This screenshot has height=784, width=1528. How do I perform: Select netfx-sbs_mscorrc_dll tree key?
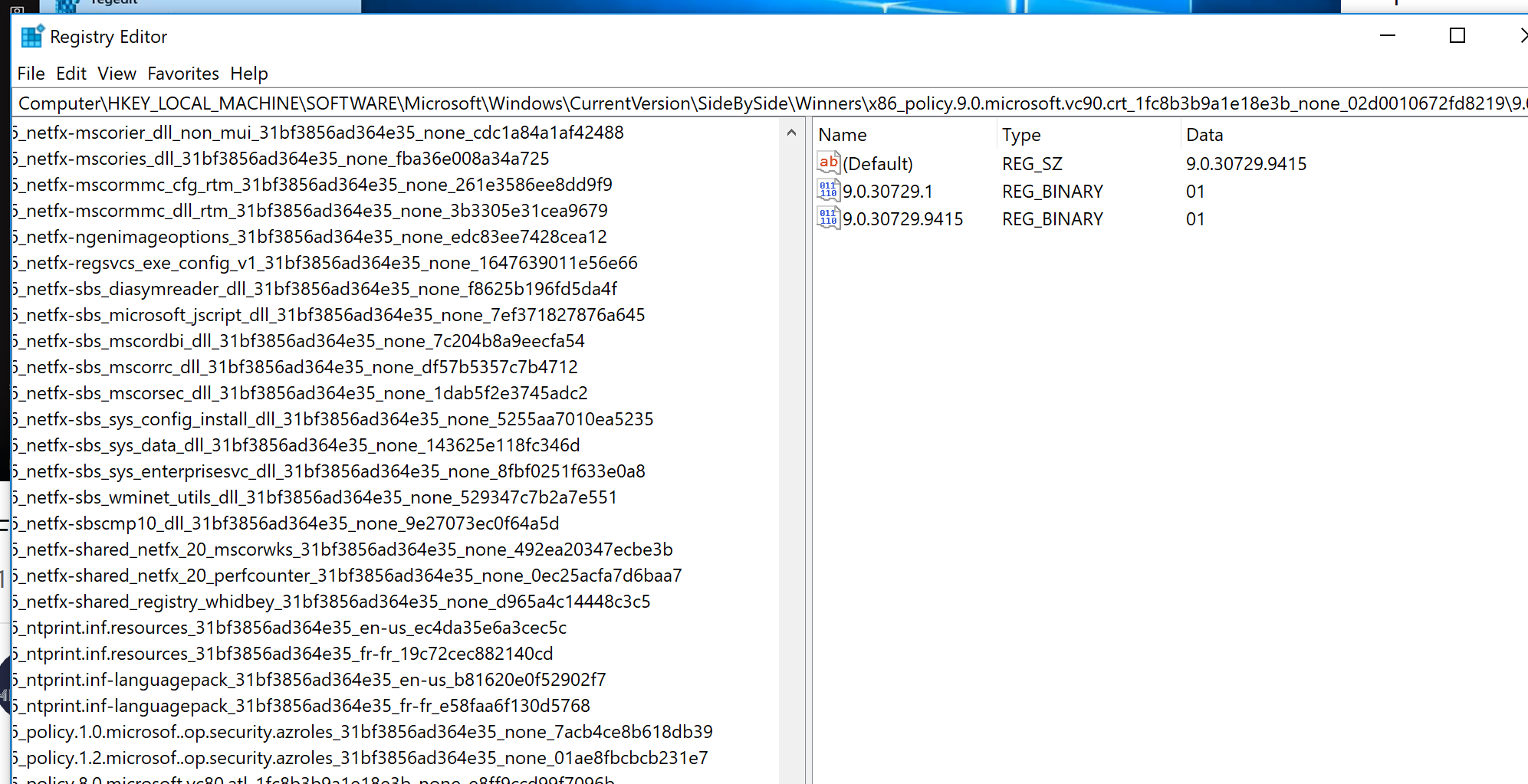pyautogui.click(x=295, y=367)
